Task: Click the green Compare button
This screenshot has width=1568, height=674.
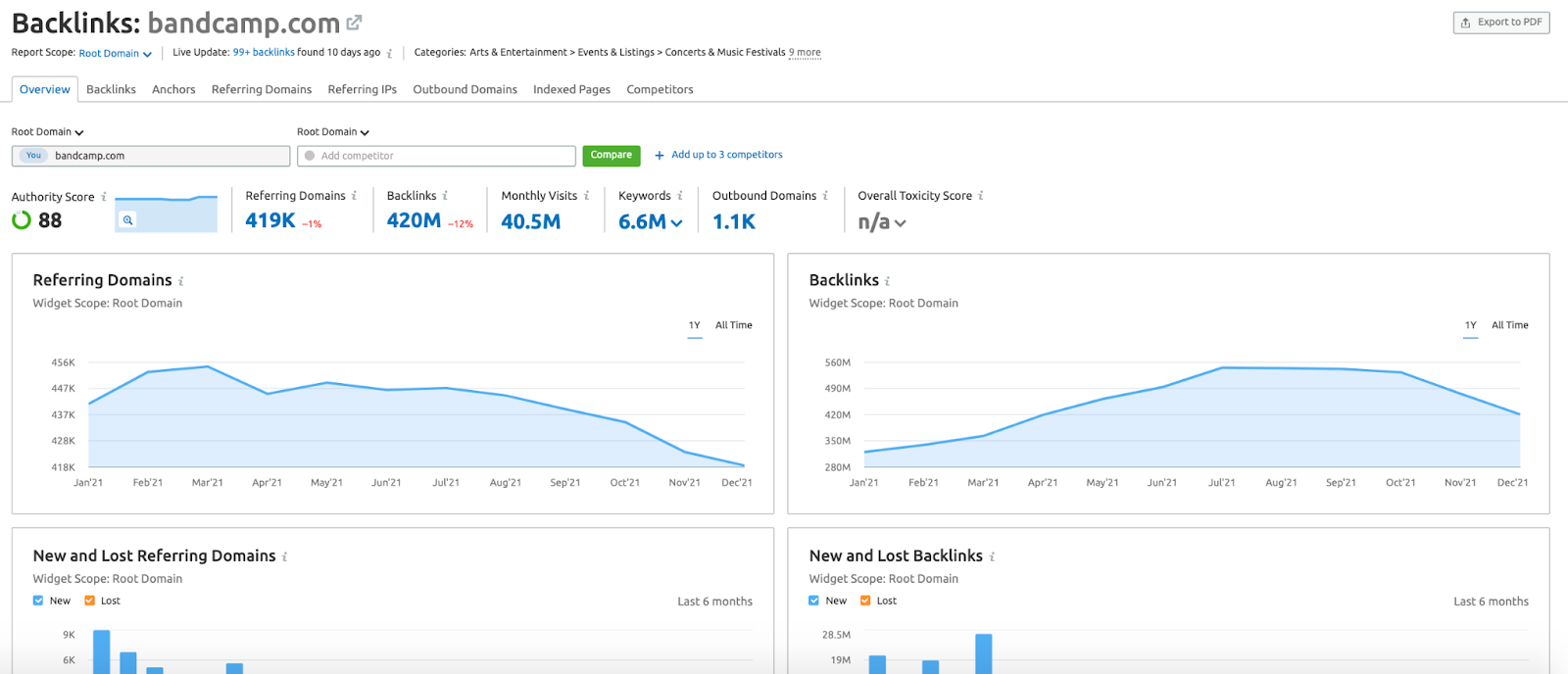Action: pyautogui.click(x=612, y=155)
